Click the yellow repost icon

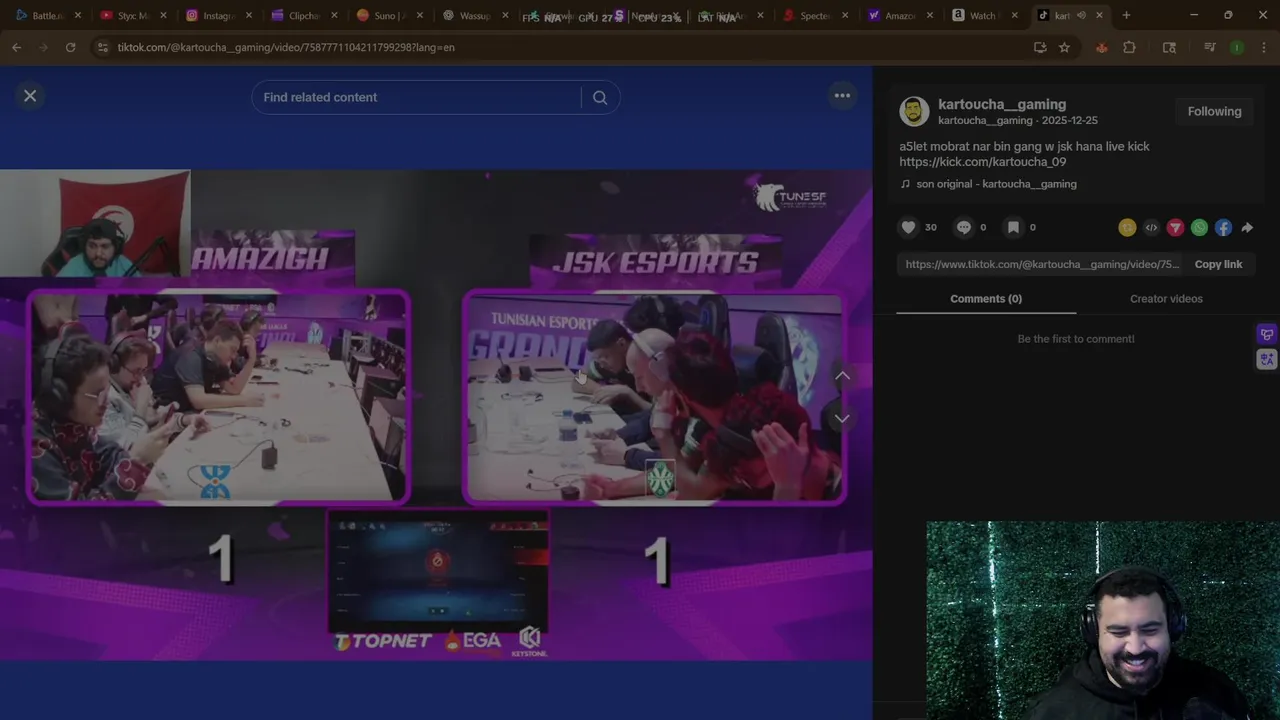1127,227
